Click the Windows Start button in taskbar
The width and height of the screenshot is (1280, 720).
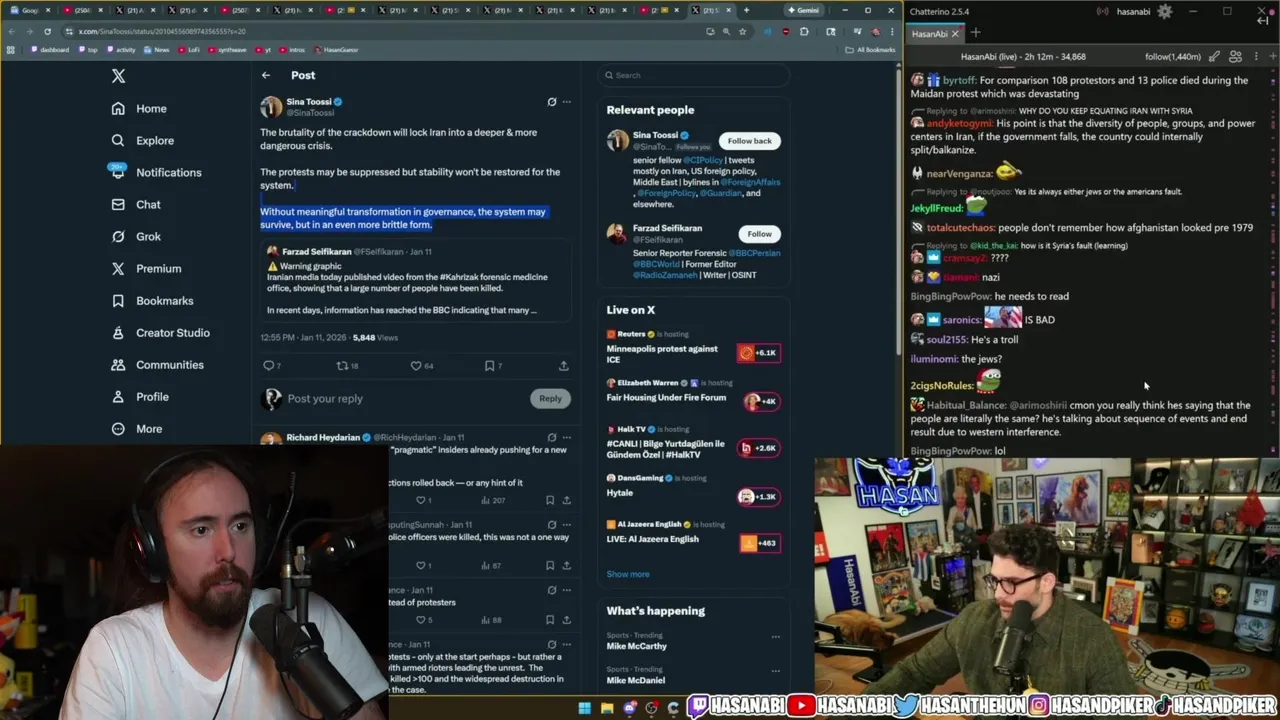tap(585, 708)
